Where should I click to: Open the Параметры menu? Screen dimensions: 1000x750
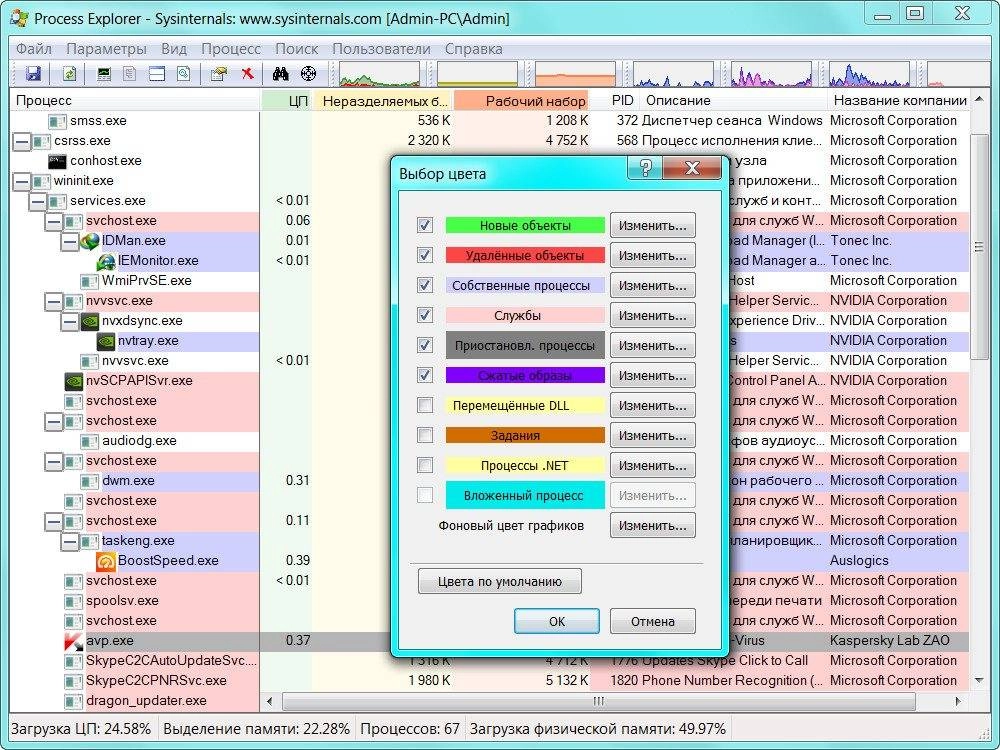[107, 49]
